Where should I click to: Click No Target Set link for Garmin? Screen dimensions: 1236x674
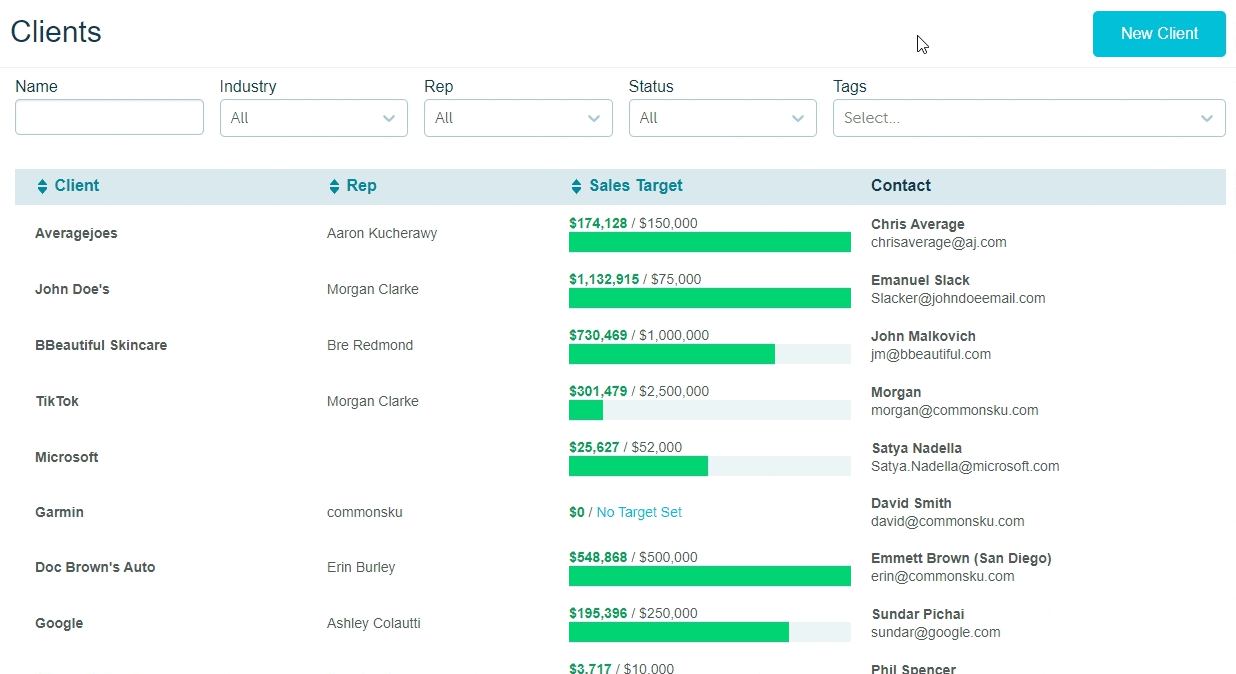639,512
